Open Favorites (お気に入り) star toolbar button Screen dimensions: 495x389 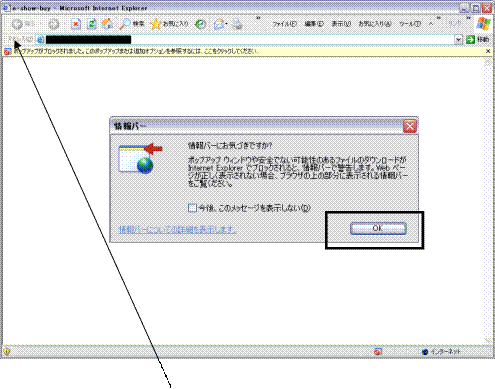pos(170,24)
